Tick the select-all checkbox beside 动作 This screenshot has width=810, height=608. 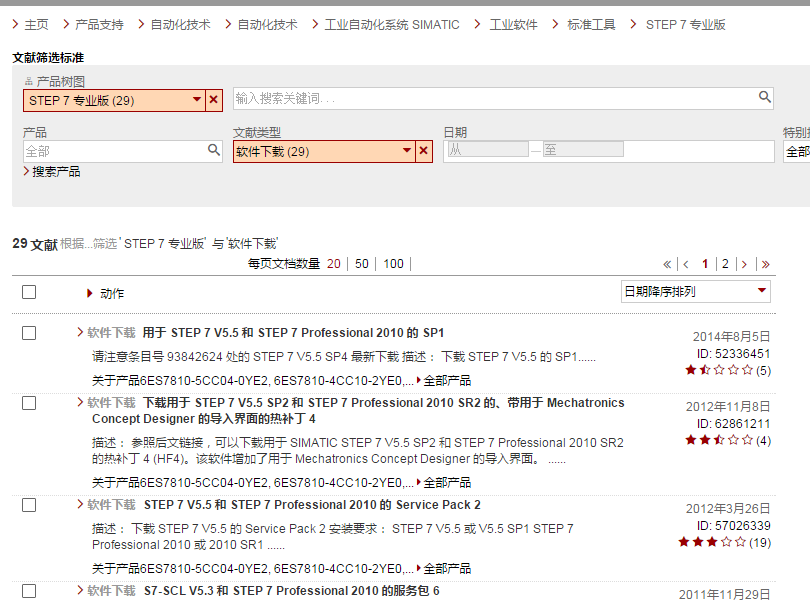pos(29,292)
